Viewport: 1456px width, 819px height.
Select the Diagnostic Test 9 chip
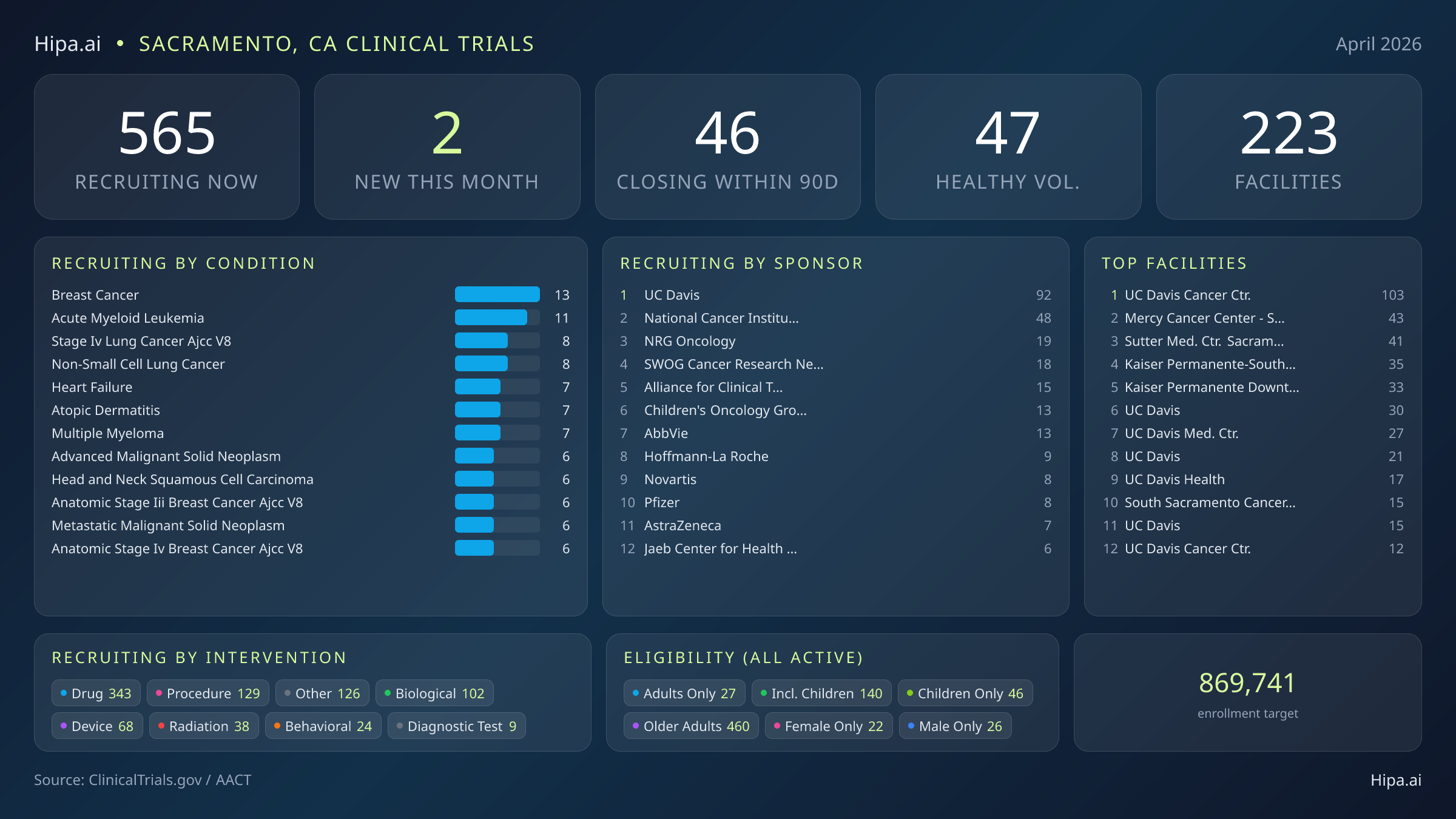click(456, 726)
